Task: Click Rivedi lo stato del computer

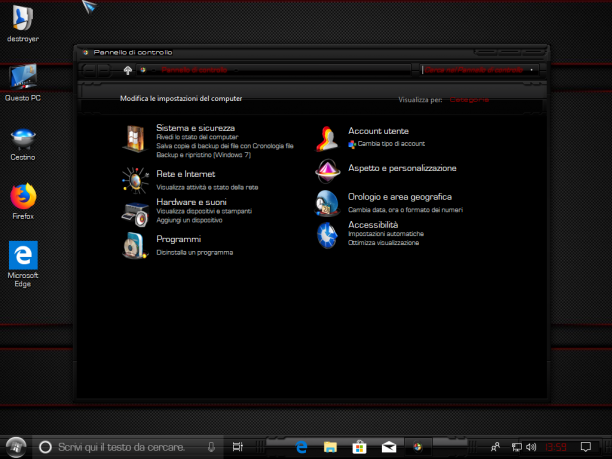Action: pyautogui.click(x=197, y=137)
